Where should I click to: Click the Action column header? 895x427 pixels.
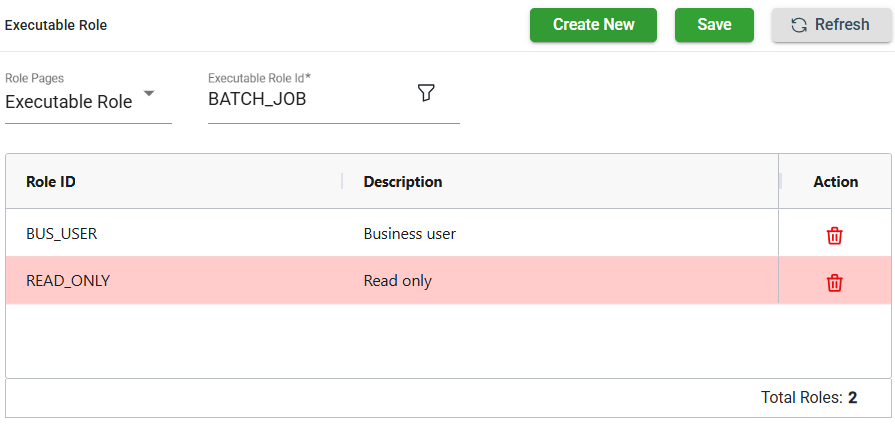pyautogui.click(x=835, y=182)
